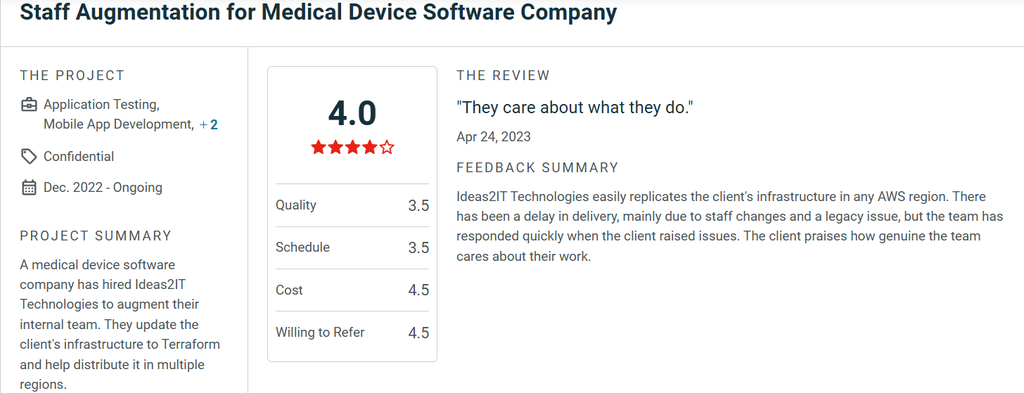
Task: Click the Quality 3.5 rating row
Action: [x=352, y=206]
